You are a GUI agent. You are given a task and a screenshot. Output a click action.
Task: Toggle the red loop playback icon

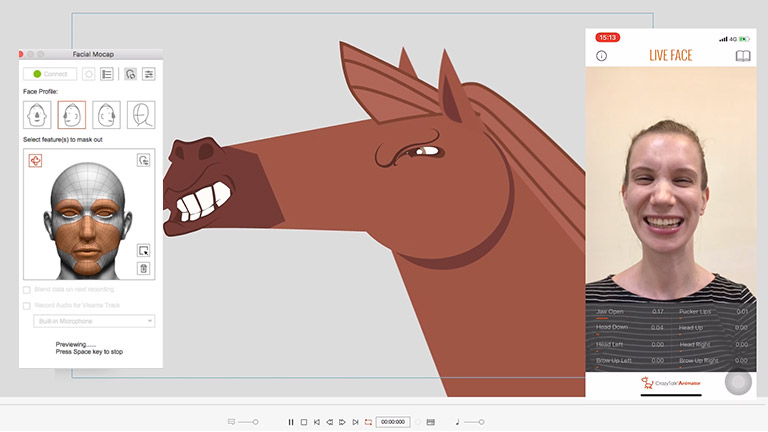[x=367, y=422]
